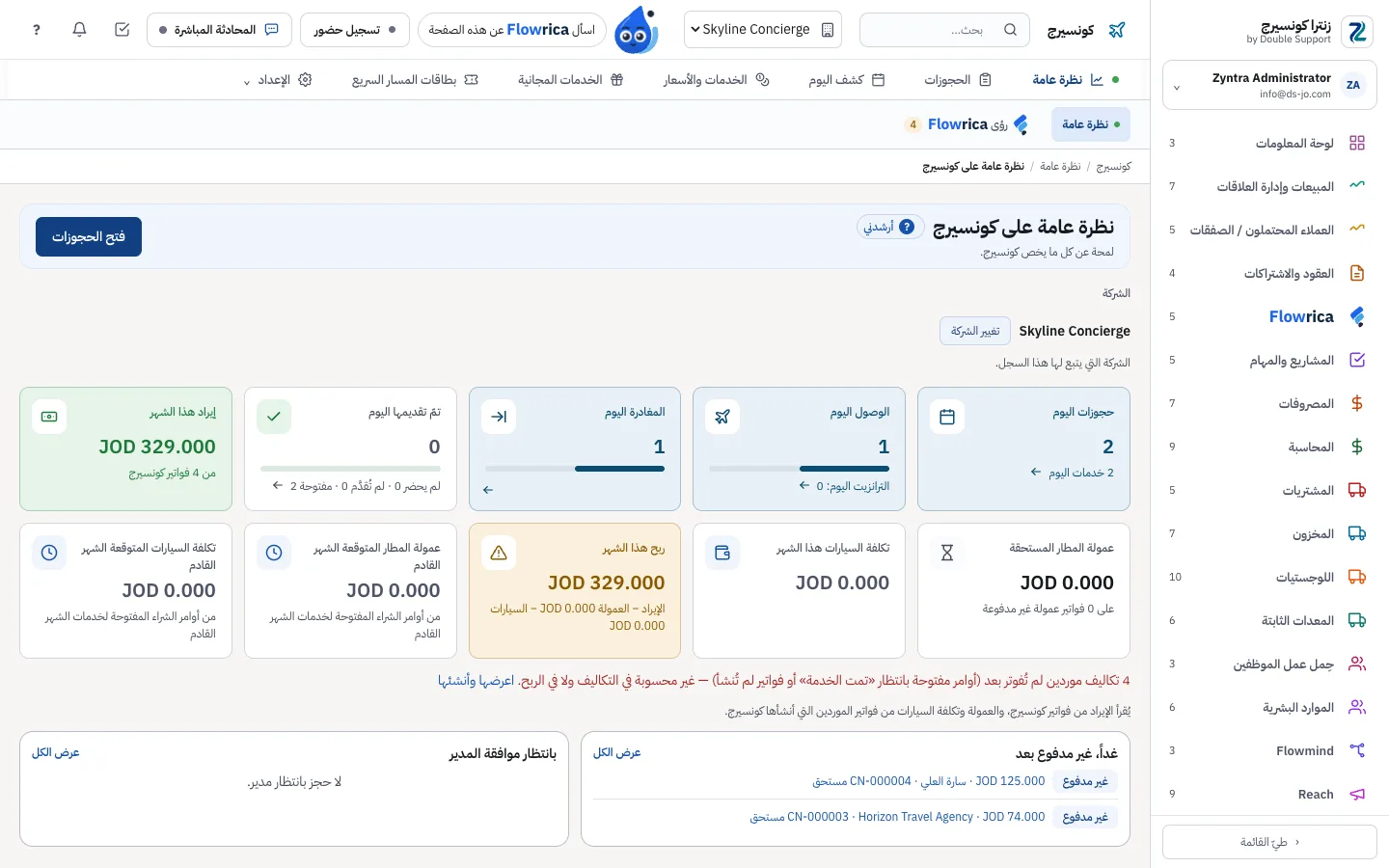1389x868 pixels.
Task: Open arrow on المغادرة اليوم card
Action: [488, 490]
